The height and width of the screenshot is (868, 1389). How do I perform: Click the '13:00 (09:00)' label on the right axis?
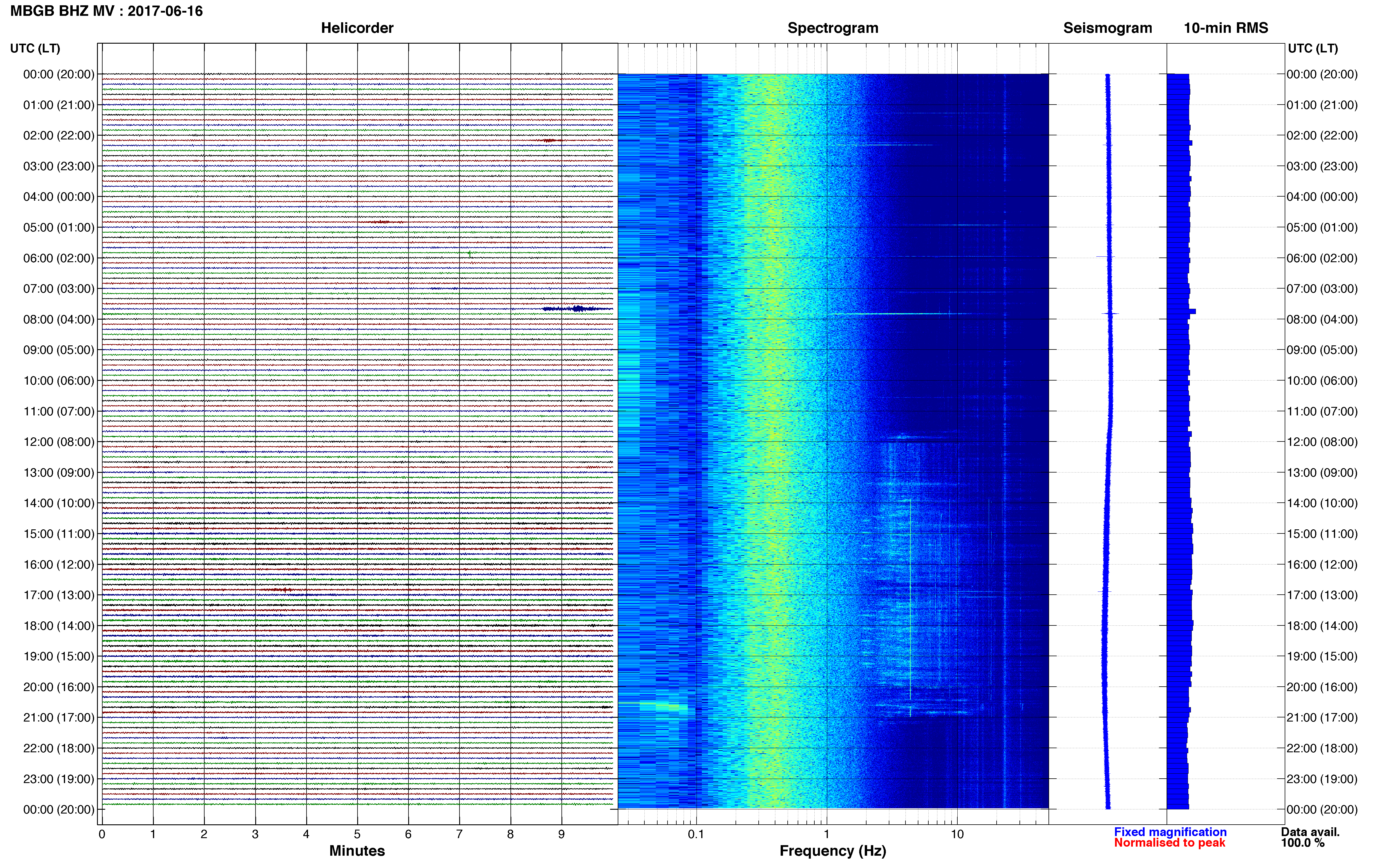1322,473
